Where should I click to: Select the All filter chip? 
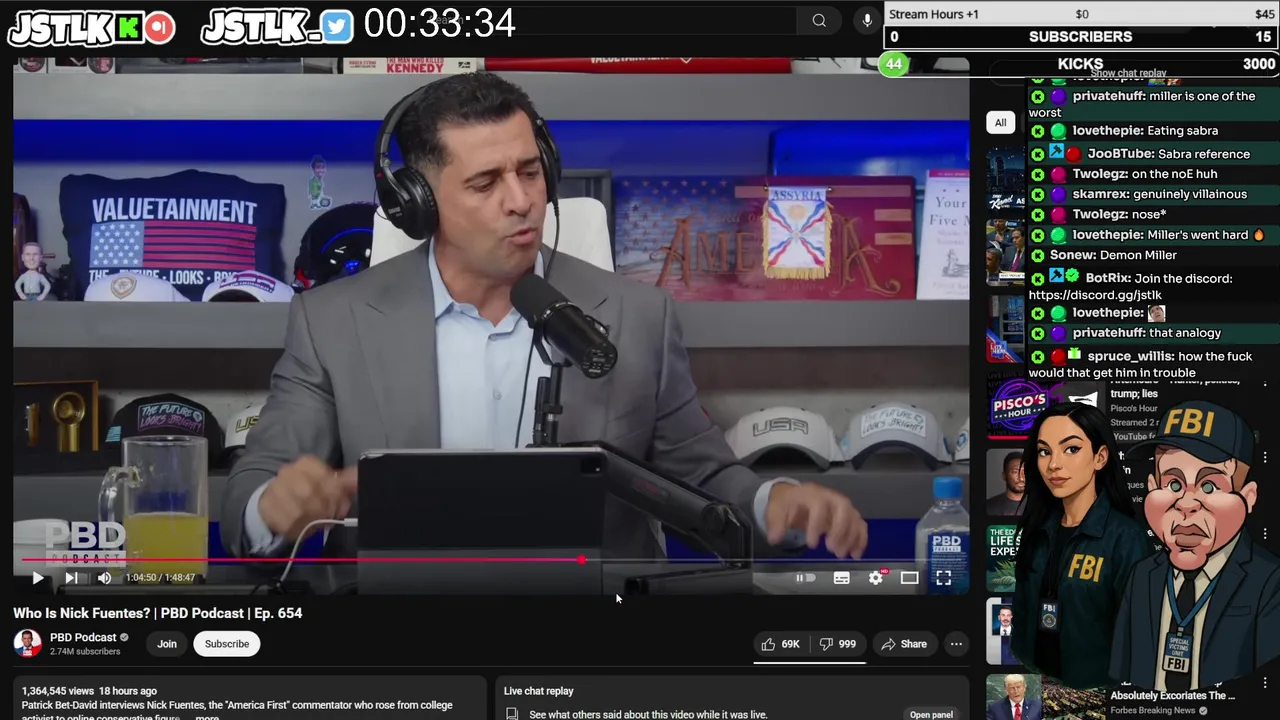(1000, 122)
